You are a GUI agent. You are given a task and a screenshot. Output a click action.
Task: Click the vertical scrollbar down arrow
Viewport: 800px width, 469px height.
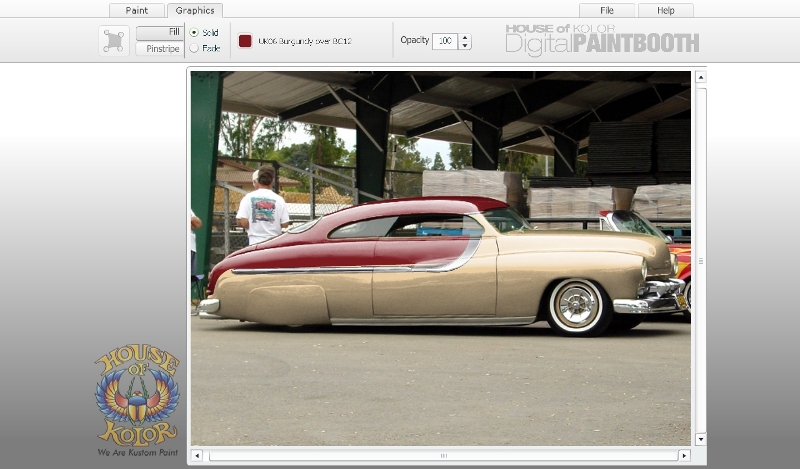tap(700, 439)
